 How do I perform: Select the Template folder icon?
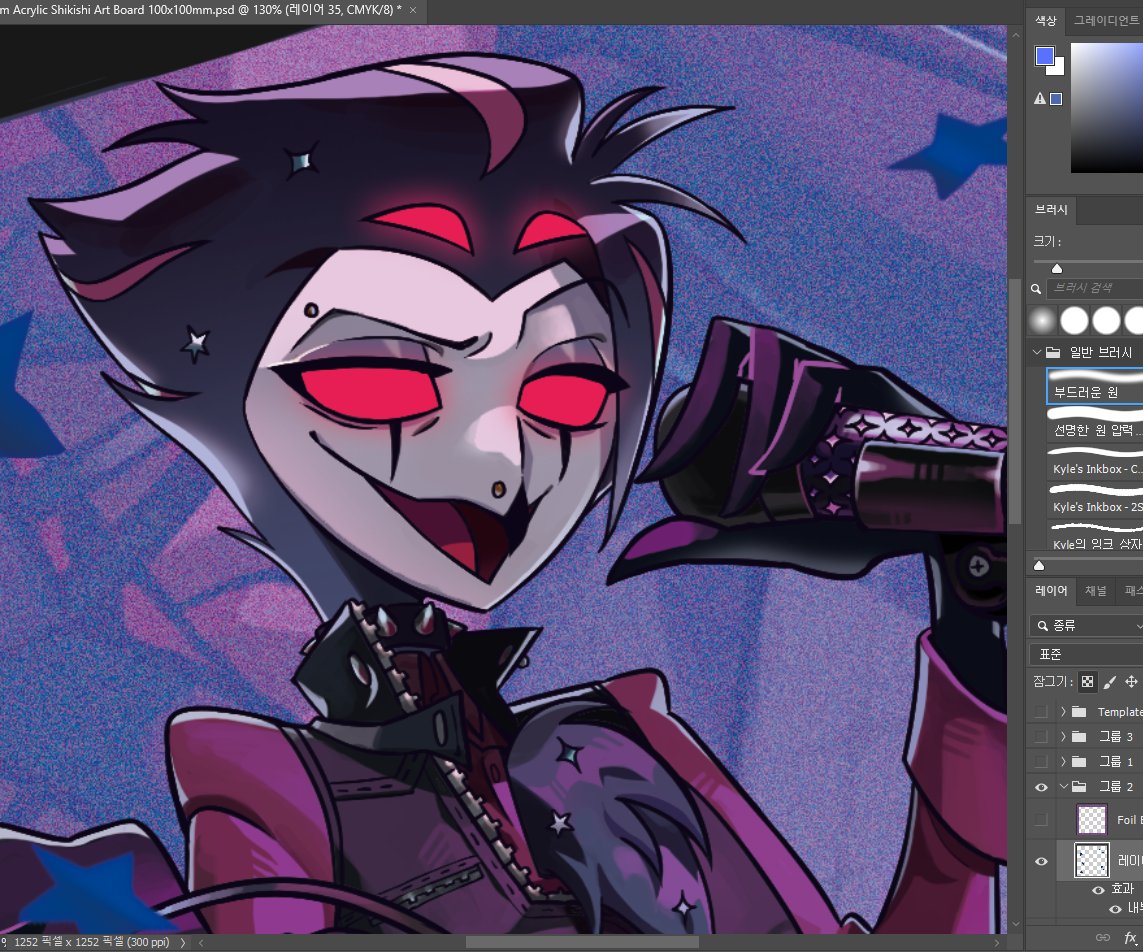1080,711
